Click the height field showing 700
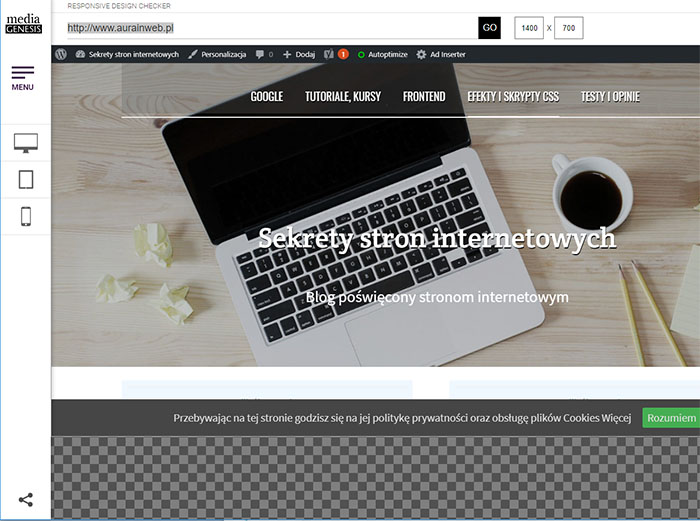 [569, 28]
